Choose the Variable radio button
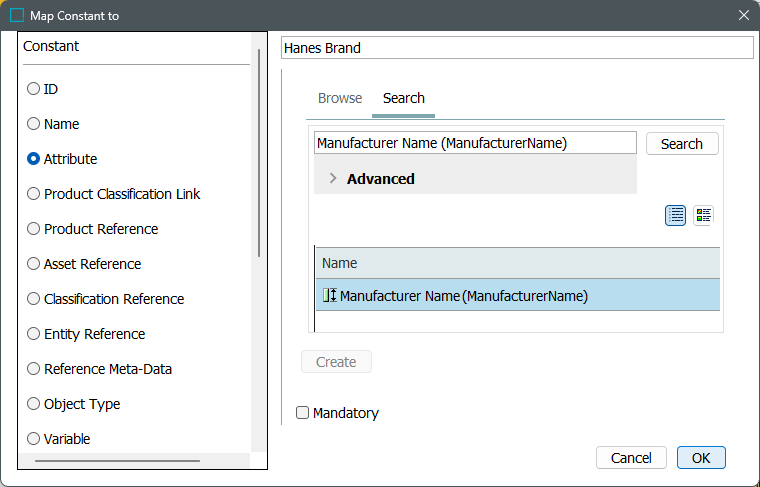The width and height of the screenshot is (760, 487). point(33,439)
